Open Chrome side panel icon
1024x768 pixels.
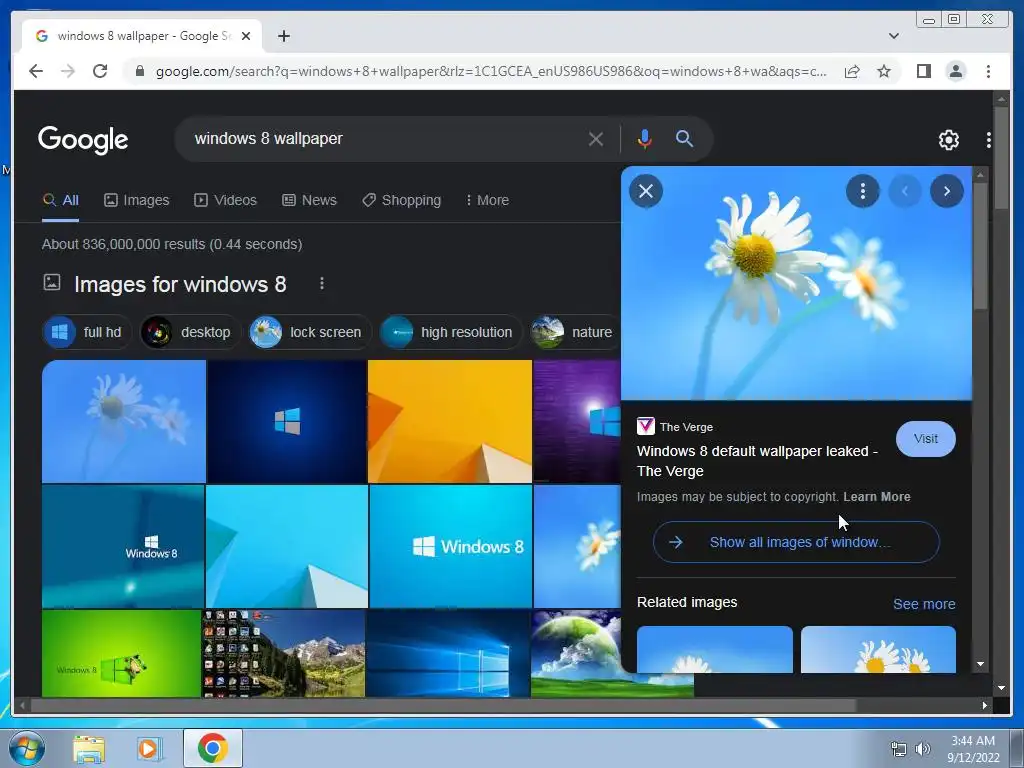[923, 71]
